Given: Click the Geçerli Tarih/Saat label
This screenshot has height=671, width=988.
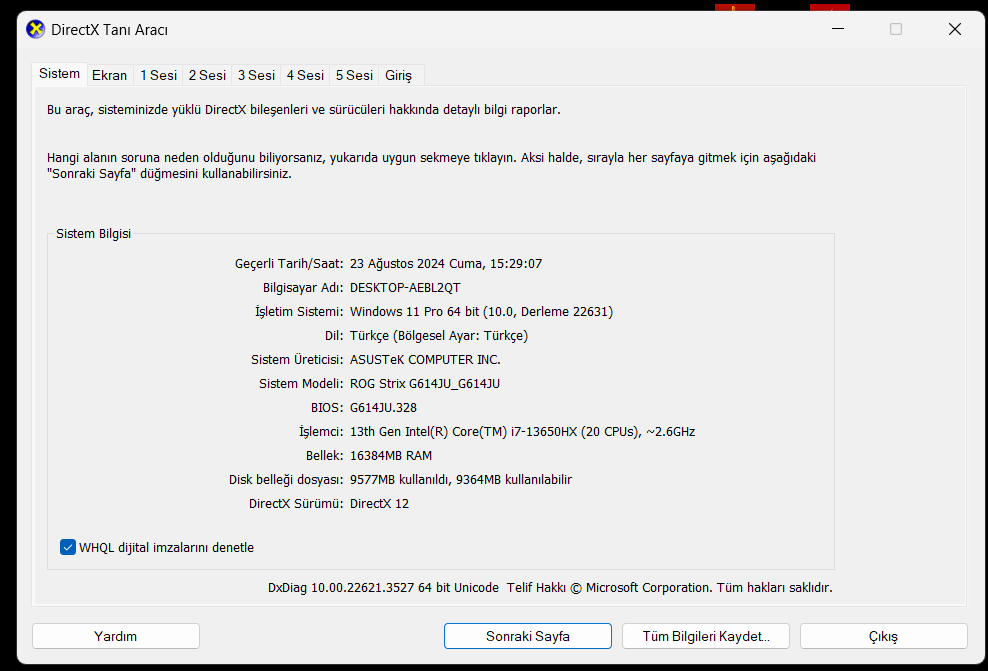Looking at the screenshot, I should 289,263.
